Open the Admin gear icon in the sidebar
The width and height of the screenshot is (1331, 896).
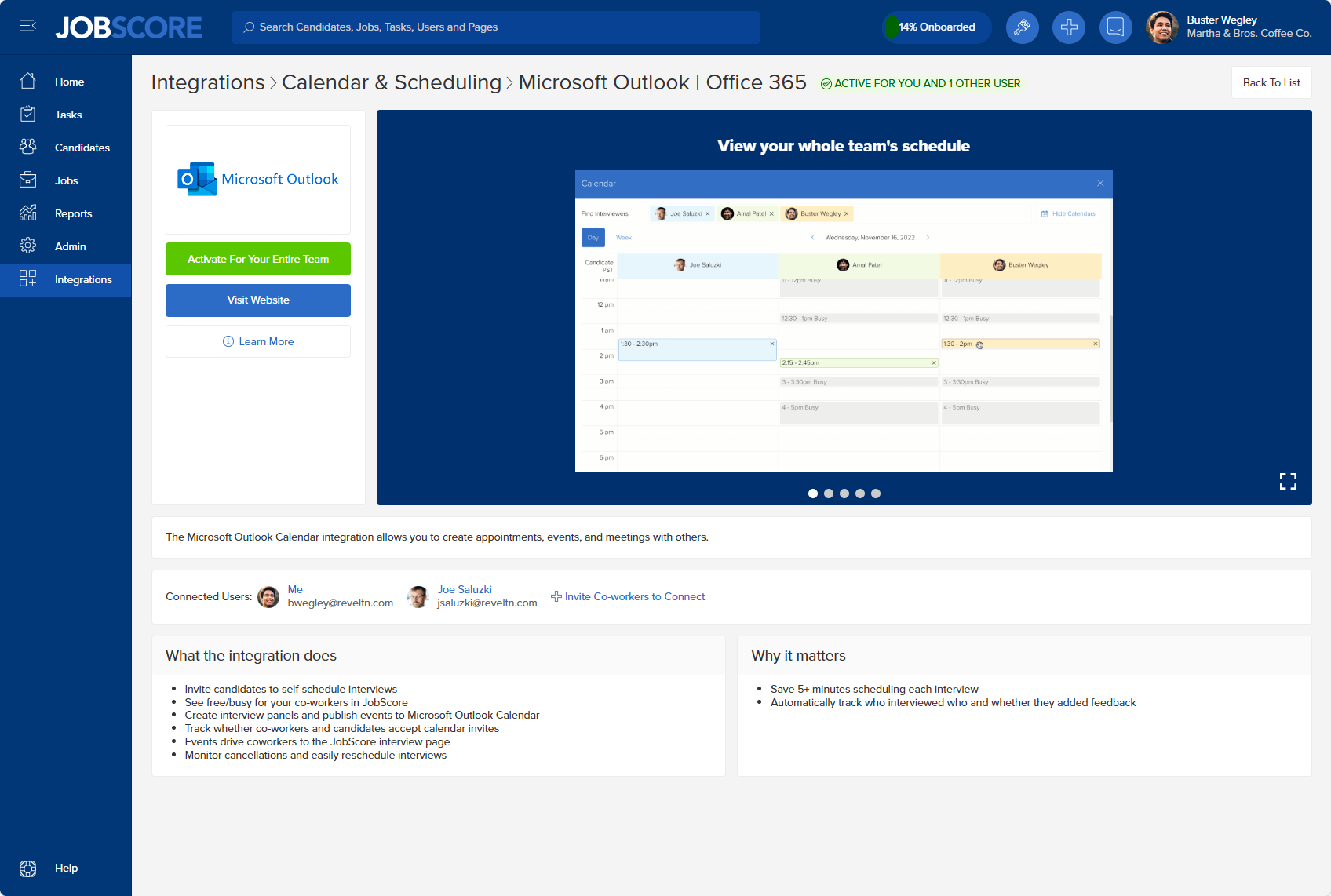[27, 246]
